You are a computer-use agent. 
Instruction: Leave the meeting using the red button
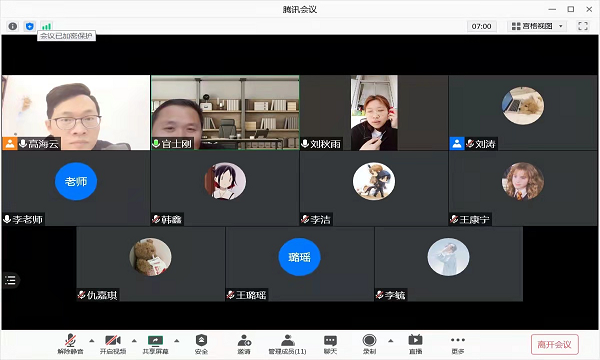[554, 345]
